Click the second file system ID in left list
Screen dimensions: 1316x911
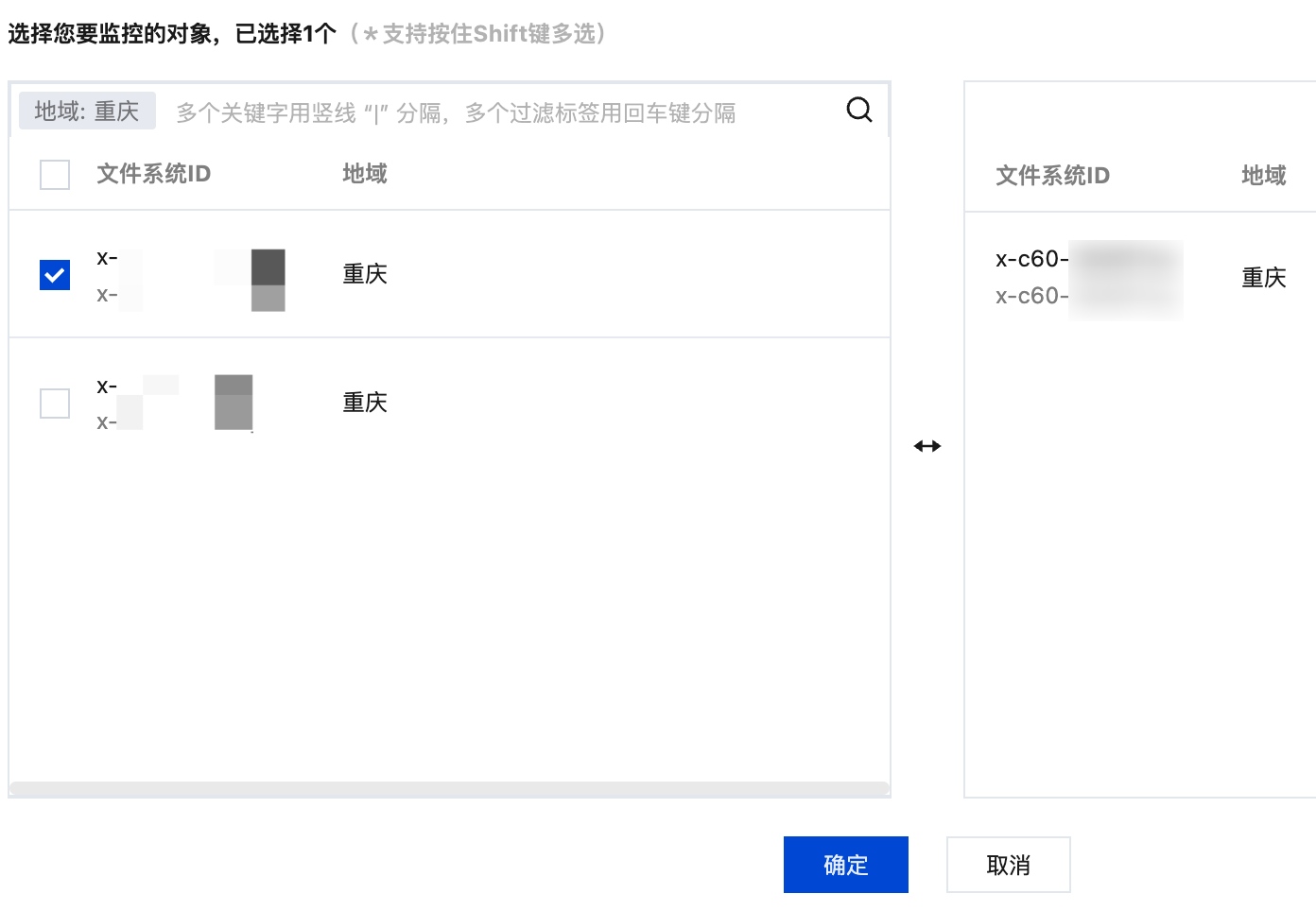pyautogui.click(x=107, y=387)
